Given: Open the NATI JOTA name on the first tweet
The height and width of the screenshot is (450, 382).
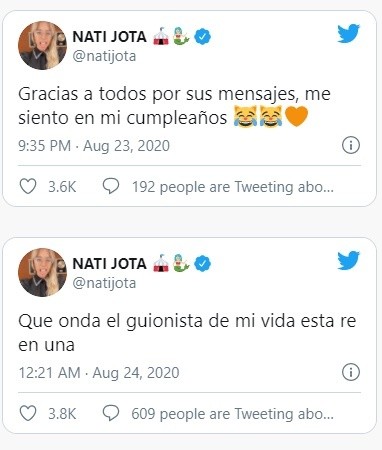Looking at the screenshot, I should (110, 37).
